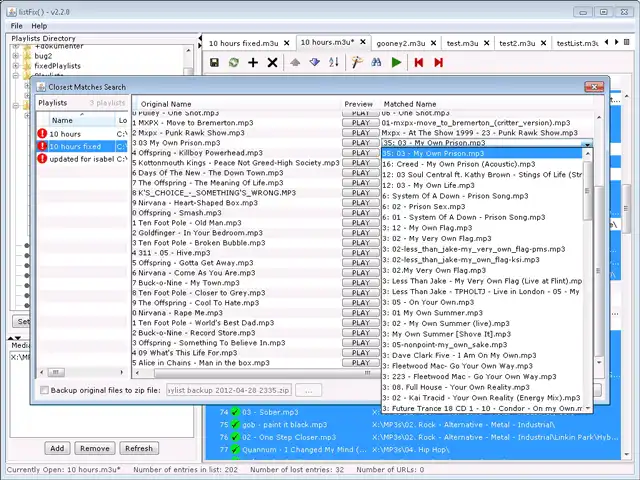Click the binoculars Find closest matches icon

pyautogui.click(x=376, y=62)
